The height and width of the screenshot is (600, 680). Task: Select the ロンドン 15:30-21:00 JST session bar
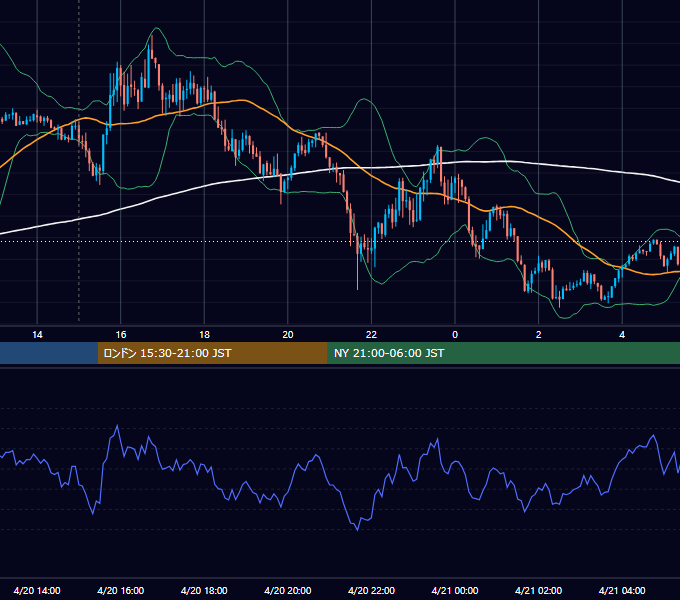pos(212,353)
